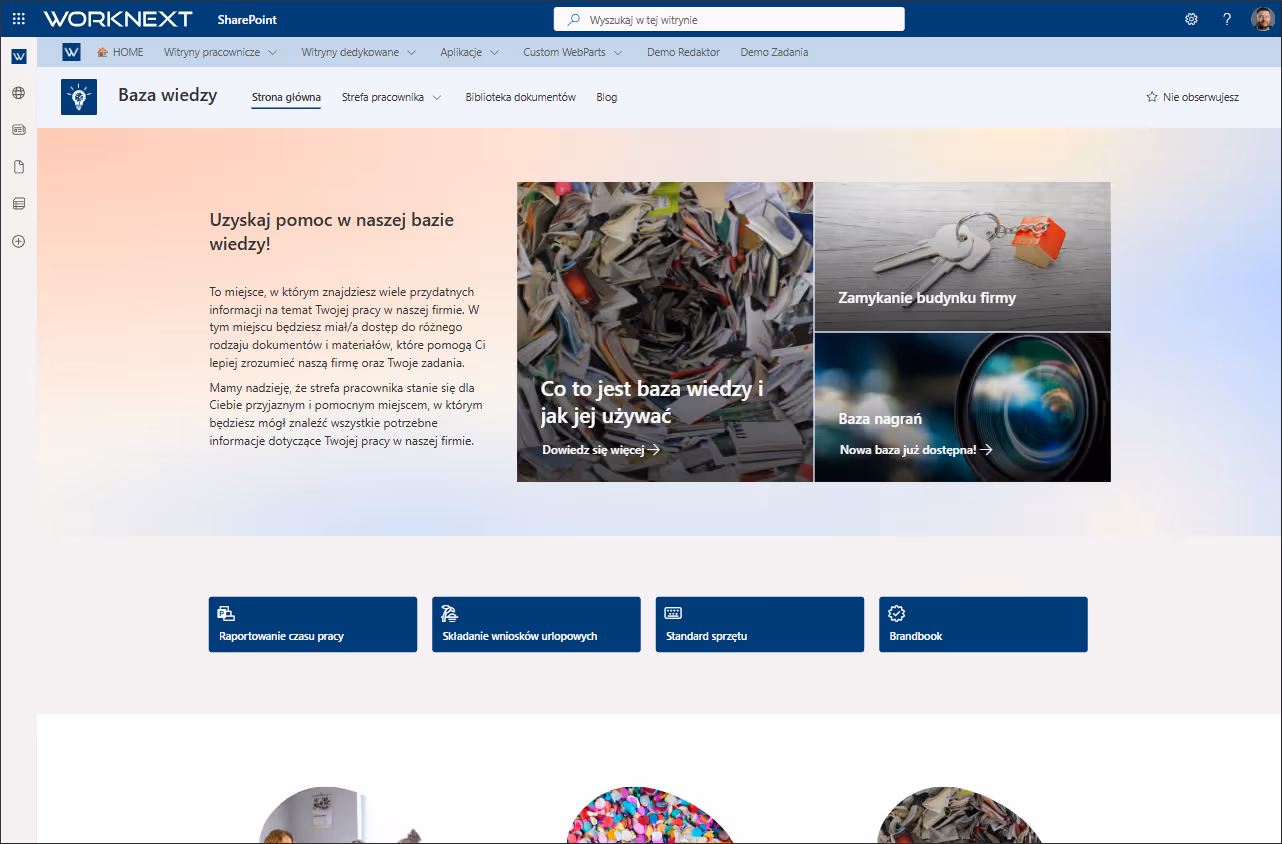Open the settings gear icon

tap(1191, 19)
